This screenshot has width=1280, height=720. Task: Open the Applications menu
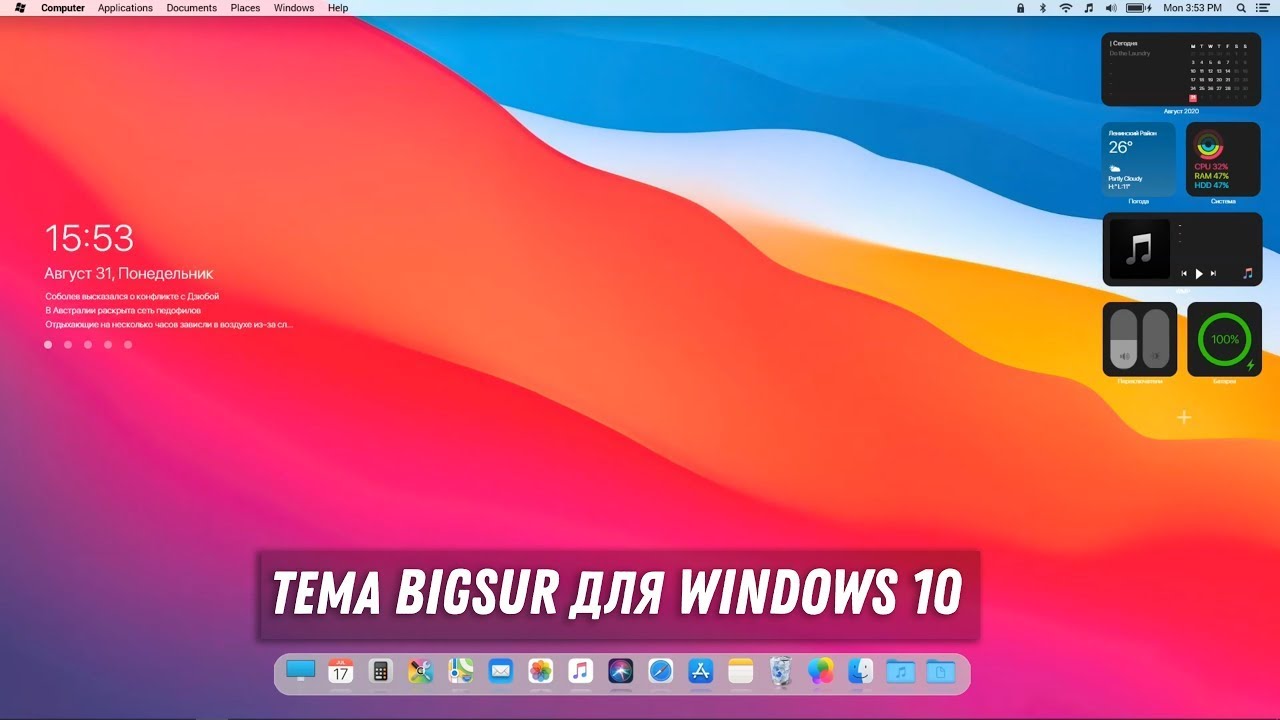125,8
